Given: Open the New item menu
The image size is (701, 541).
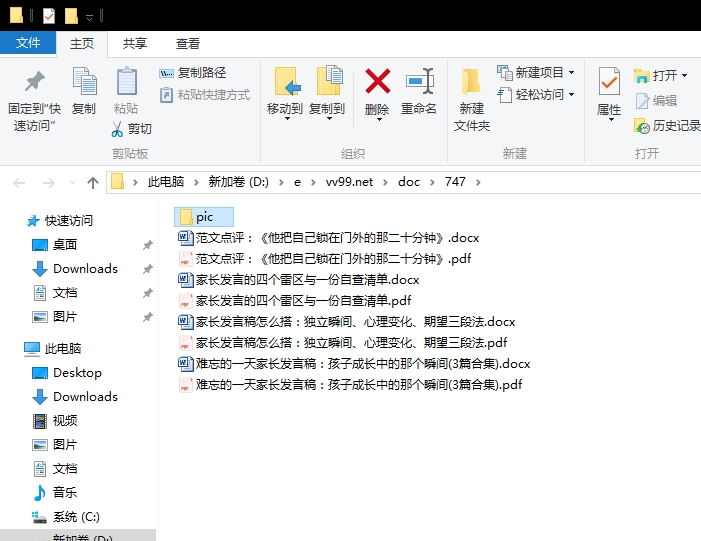Looking at the screenshot, I should point(536,72).
